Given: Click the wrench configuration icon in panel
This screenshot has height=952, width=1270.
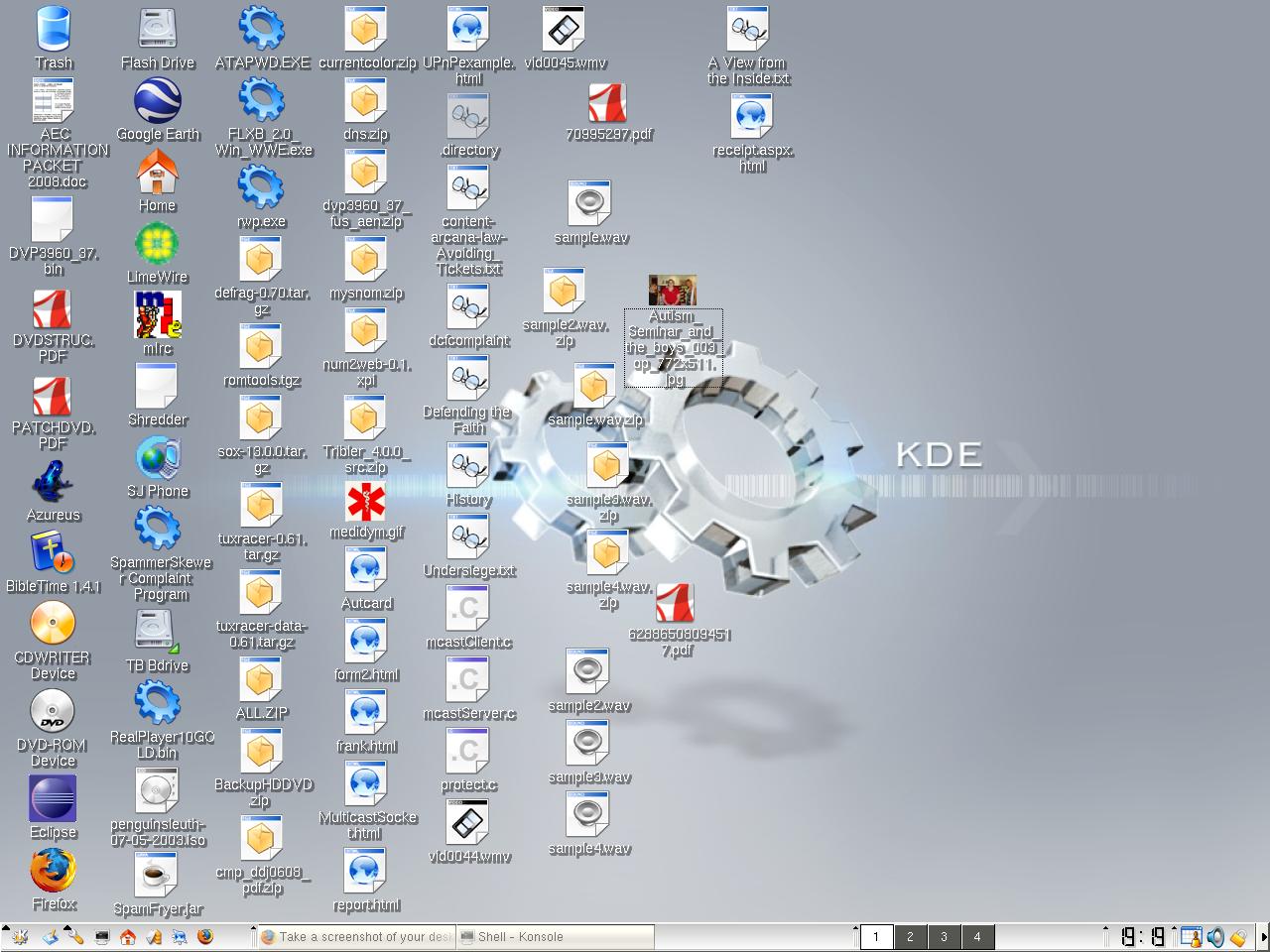Looking at the screenshot, I should coord(74,936).
